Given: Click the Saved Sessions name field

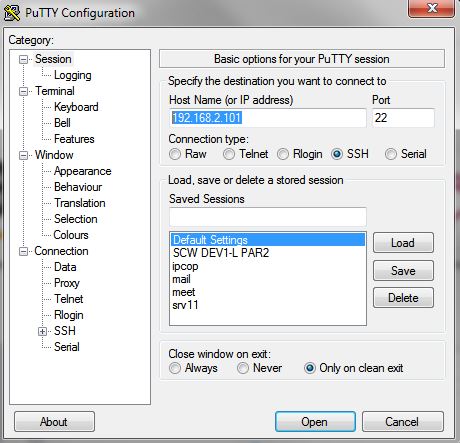Looking at the screenshot, I should 268,217.
